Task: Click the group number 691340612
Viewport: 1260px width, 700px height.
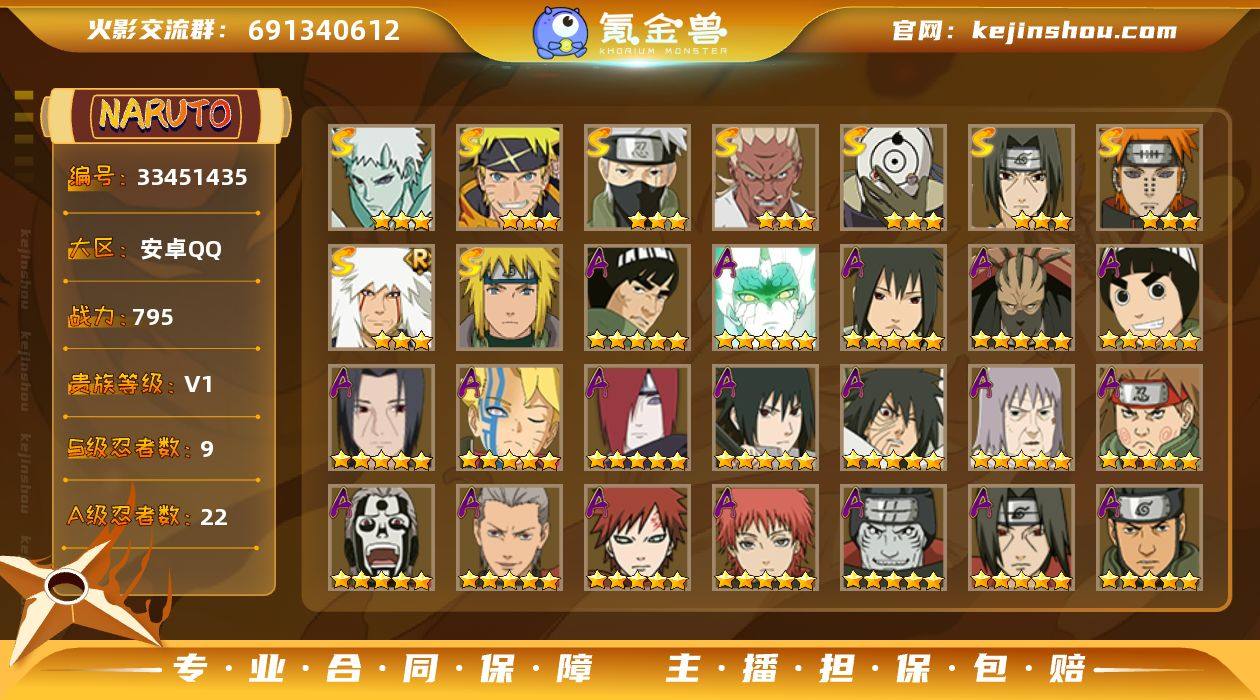Action: [x=324, y=30]
